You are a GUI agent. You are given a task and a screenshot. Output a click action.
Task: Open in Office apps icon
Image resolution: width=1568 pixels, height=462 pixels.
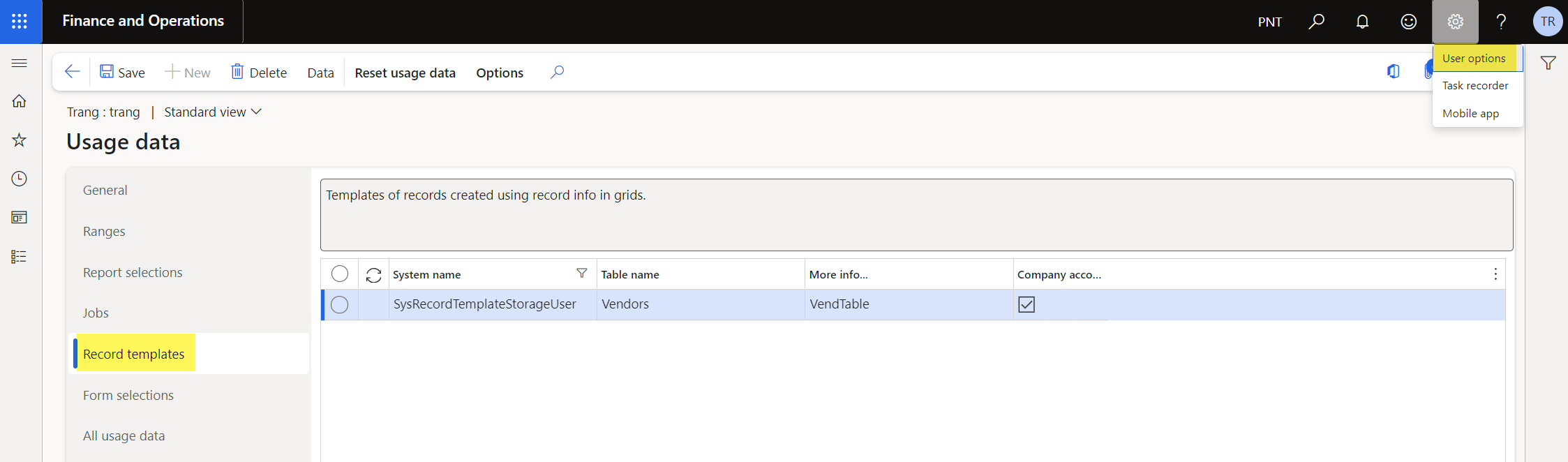pos(1393,71)
